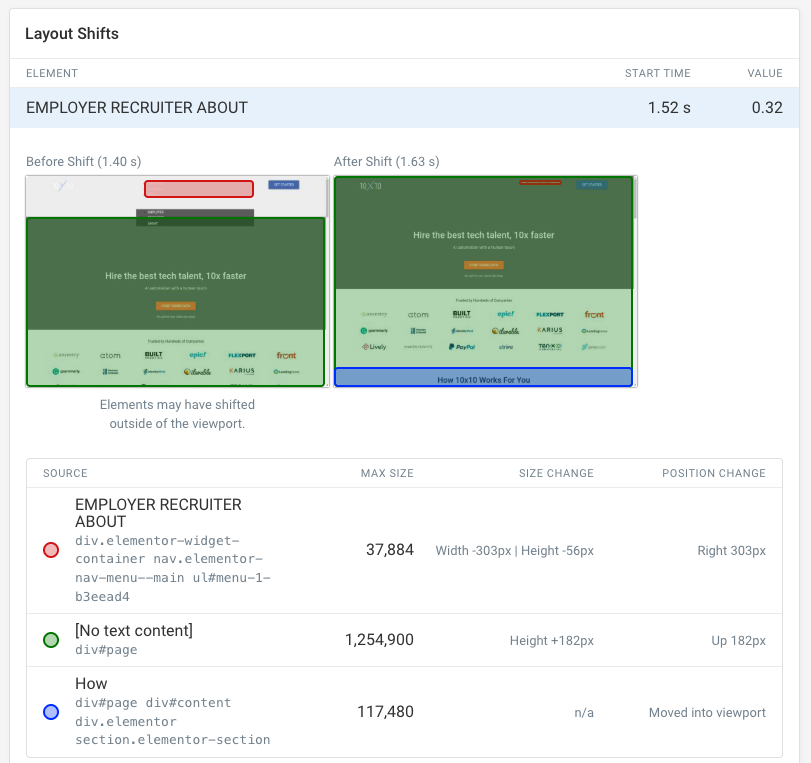Click the blue How 10x10 Works band
Image resolution: width=811 pixels, height=763 pixels.
click(x=484, y=378)
